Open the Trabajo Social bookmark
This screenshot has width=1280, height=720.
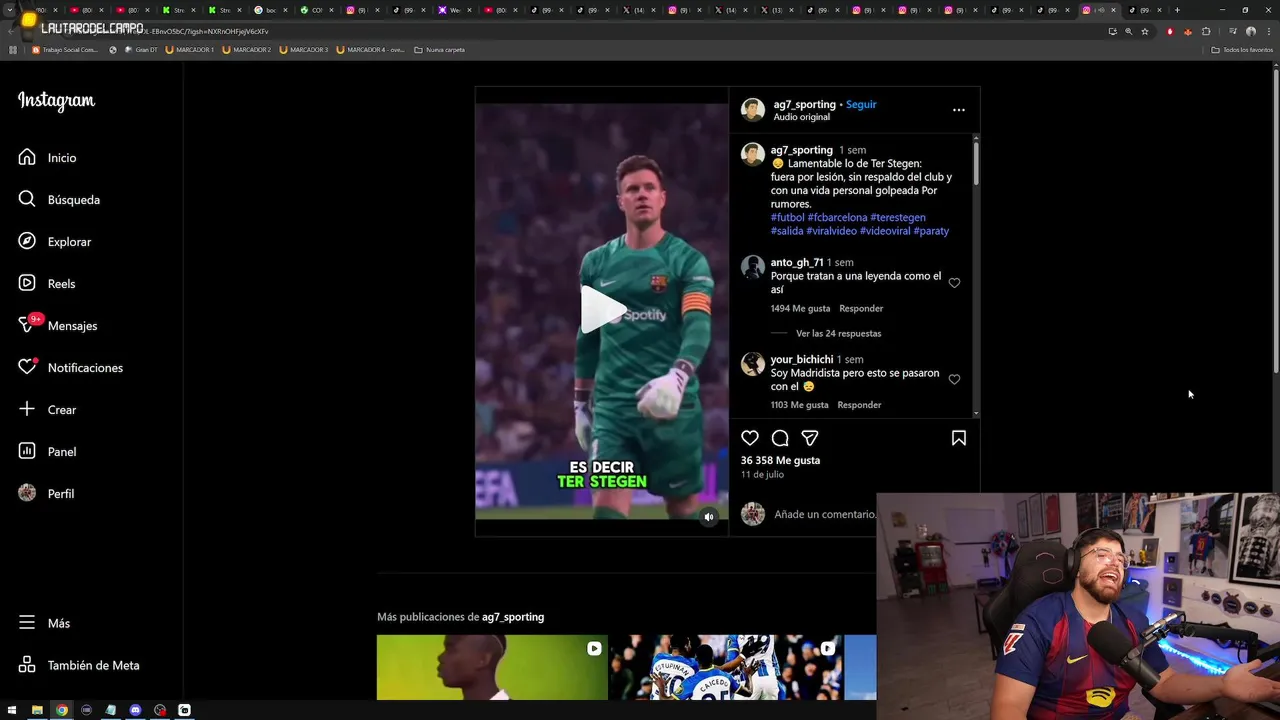pyautogui.click(x=65, y=49)
